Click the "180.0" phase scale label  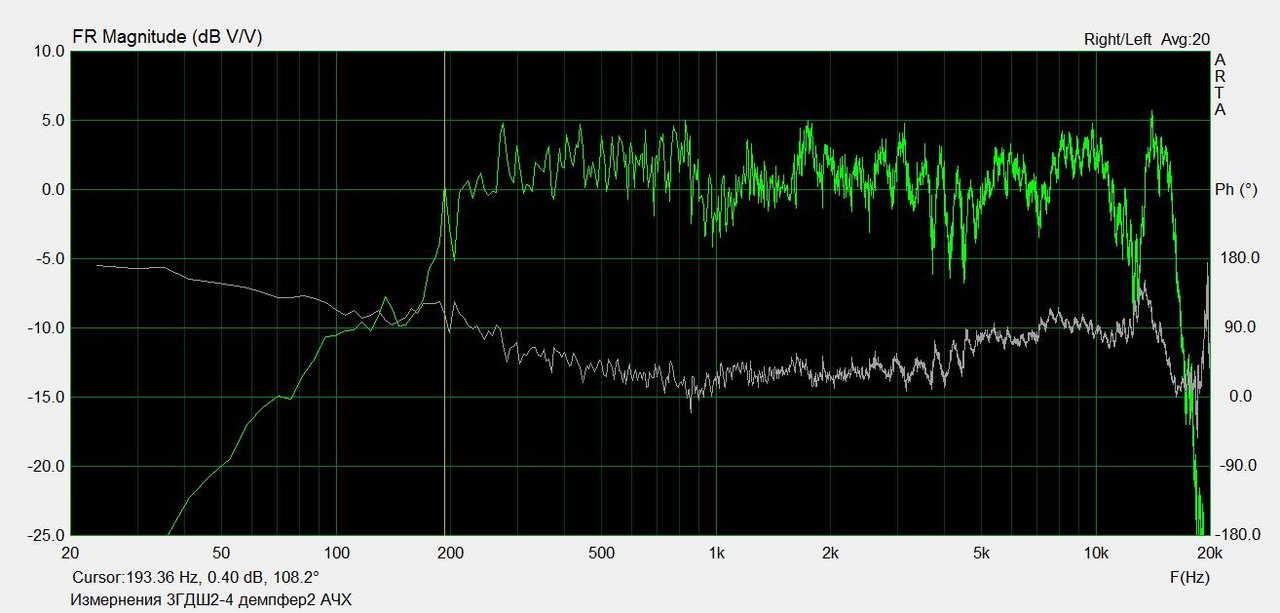pos(1238,259)
